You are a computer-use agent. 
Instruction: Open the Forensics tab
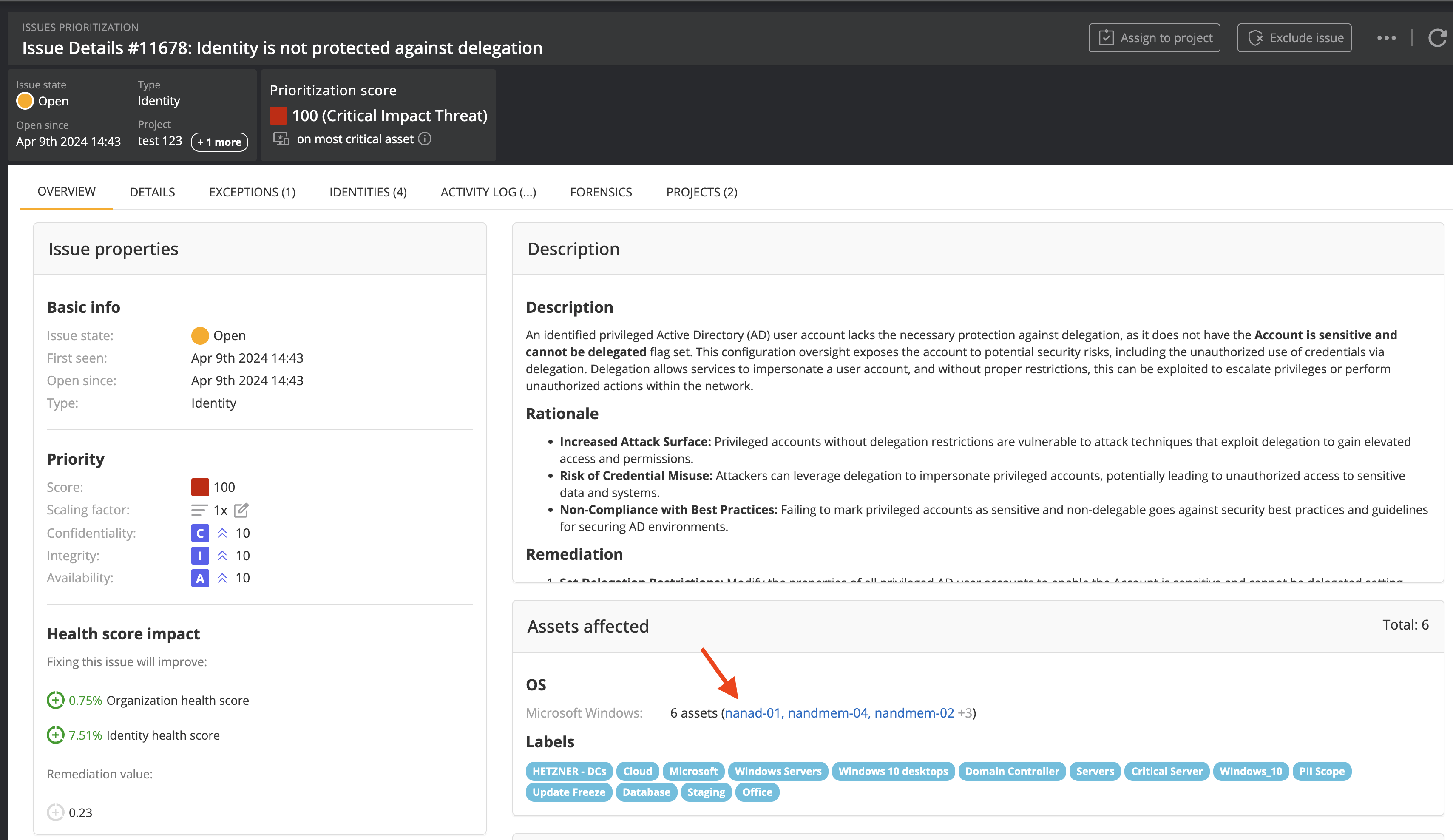[601, 192]
